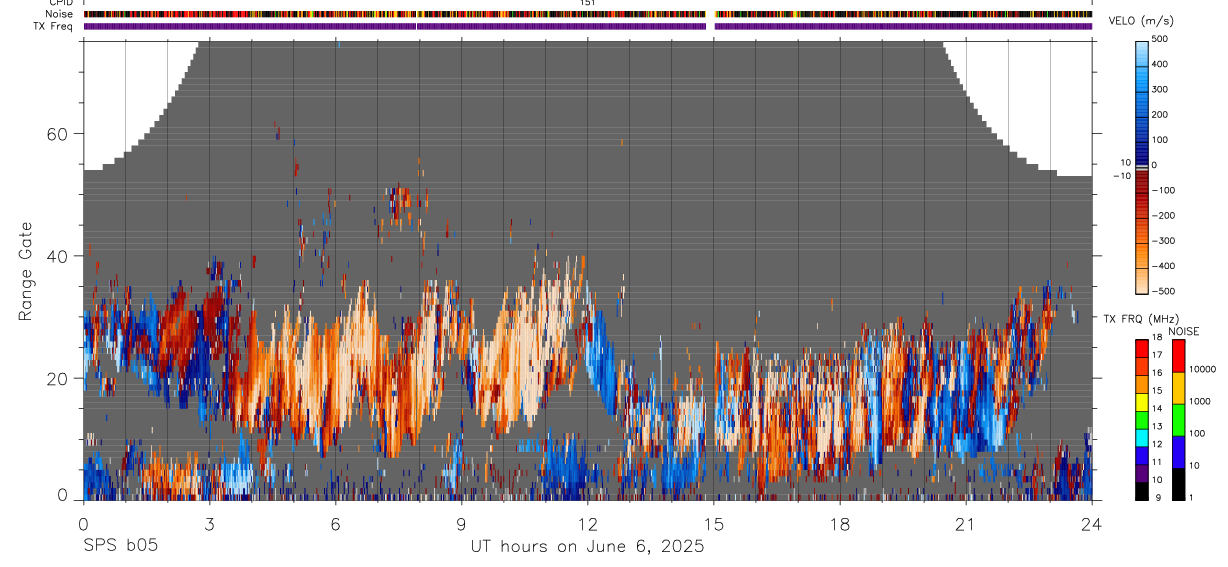Click the 18 tick on UT hours axis
This screenshot has width=1228, height=567.
point(840,522)
